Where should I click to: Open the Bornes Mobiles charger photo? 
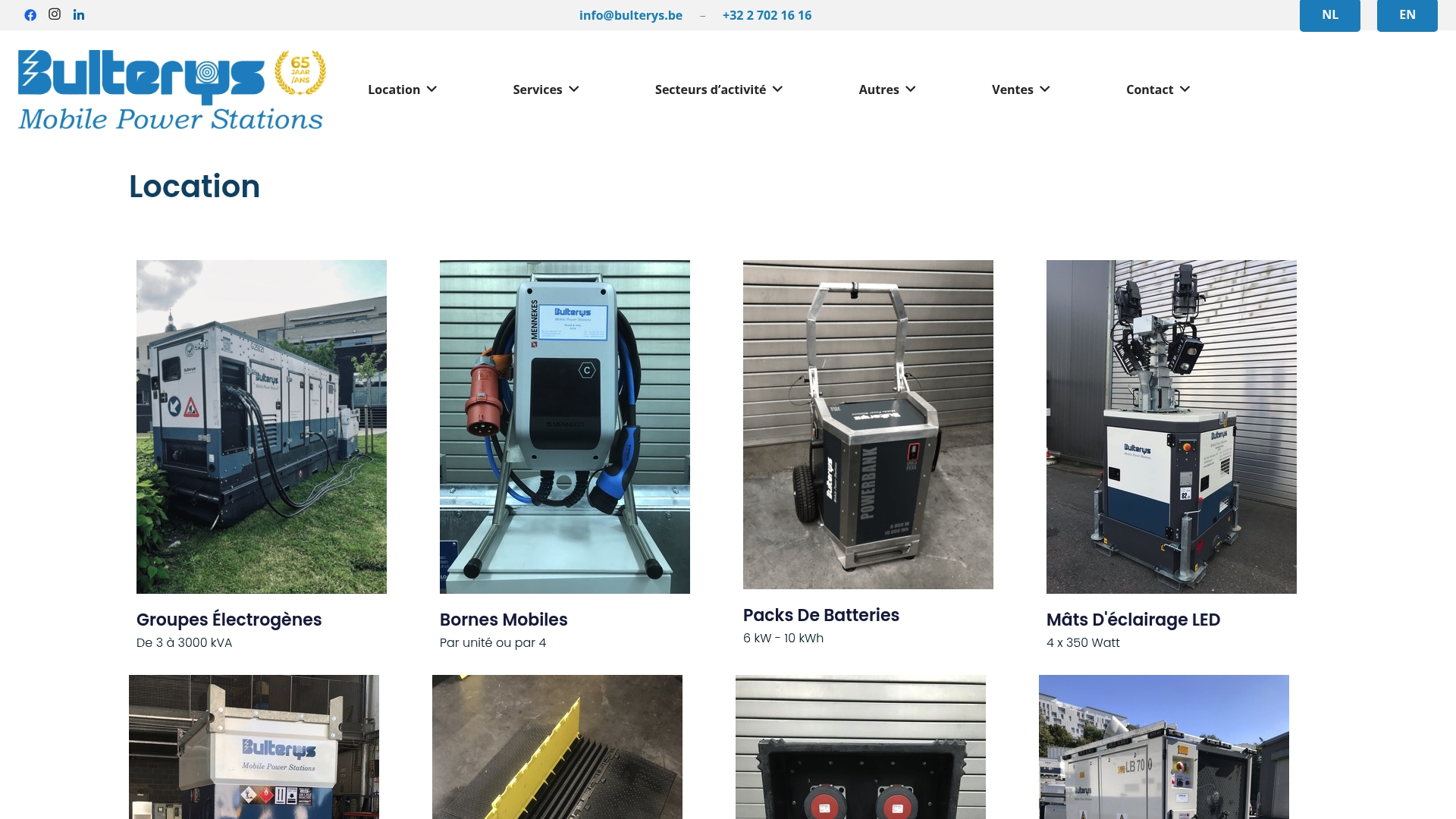tap(565, 427)
